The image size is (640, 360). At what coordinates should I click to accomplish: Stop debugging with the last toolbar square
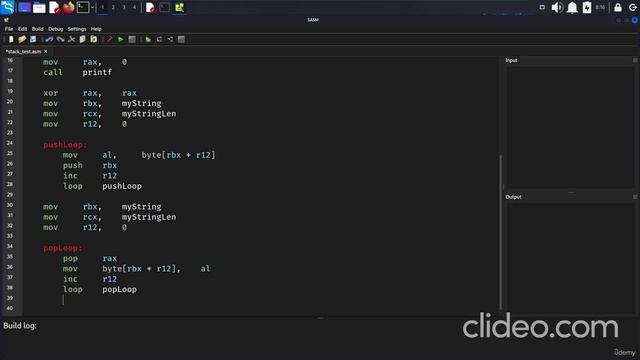pos(181,40)
